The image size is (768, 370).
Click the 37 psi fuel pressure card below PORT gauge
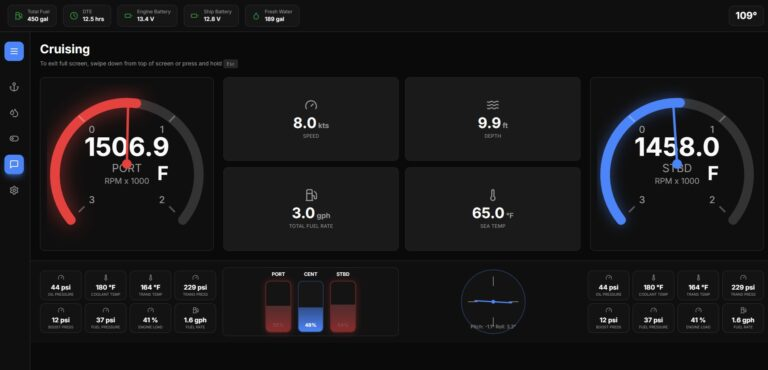pos(105,318)
